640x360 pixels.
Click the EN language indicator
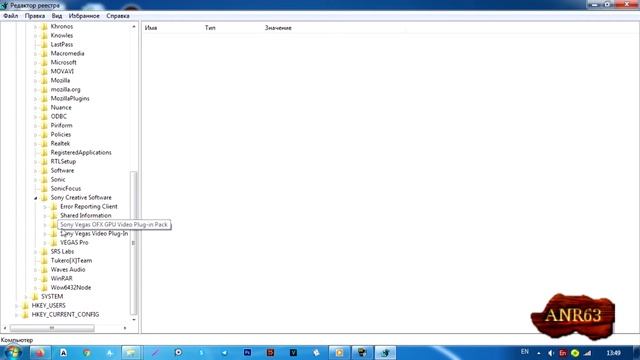coord(524,352)
